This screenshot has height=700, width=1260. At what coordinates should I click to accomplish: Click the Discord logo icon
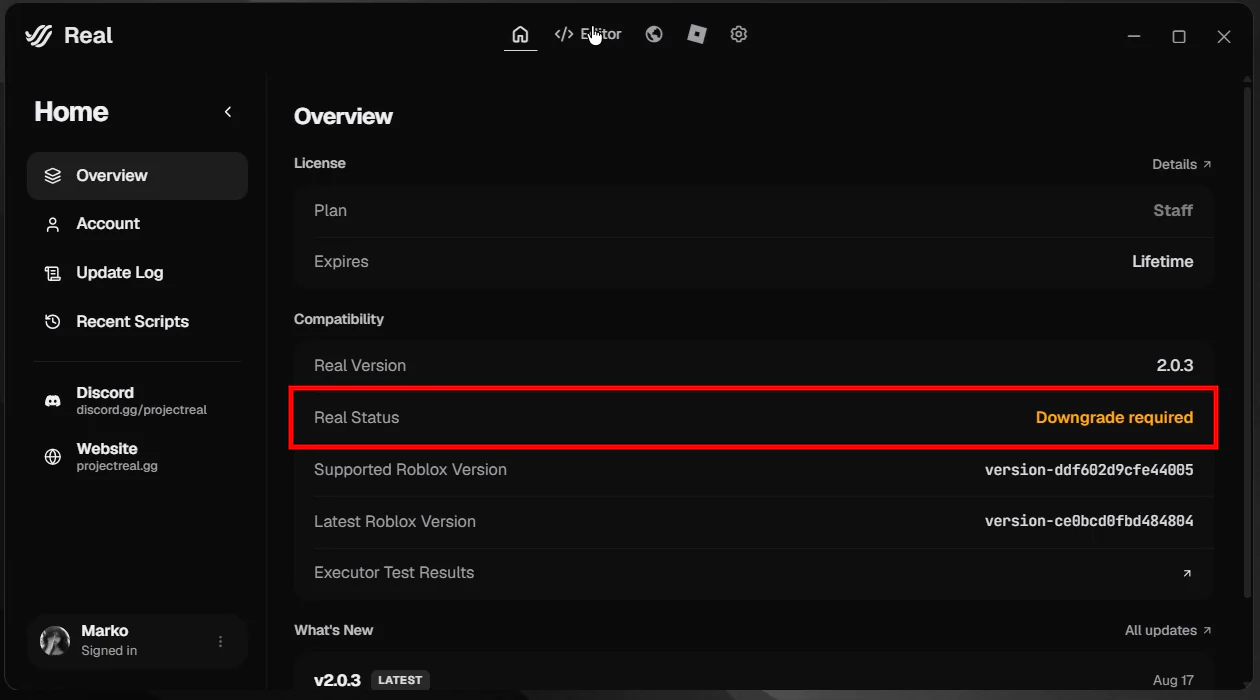(x=53, y=401)
